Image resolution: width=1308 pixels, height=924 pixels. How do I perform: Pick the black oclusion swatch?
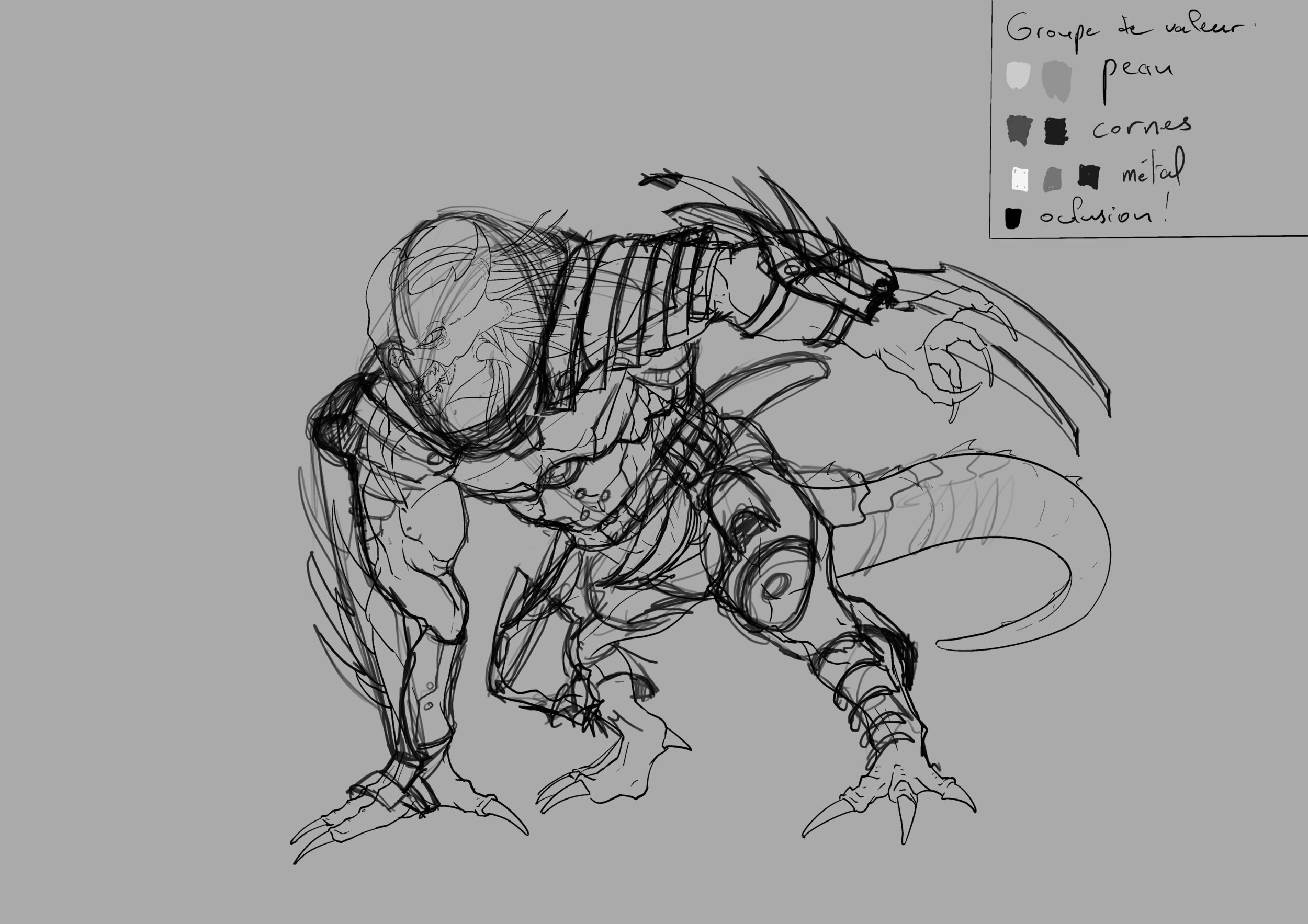coord(1012,218)
